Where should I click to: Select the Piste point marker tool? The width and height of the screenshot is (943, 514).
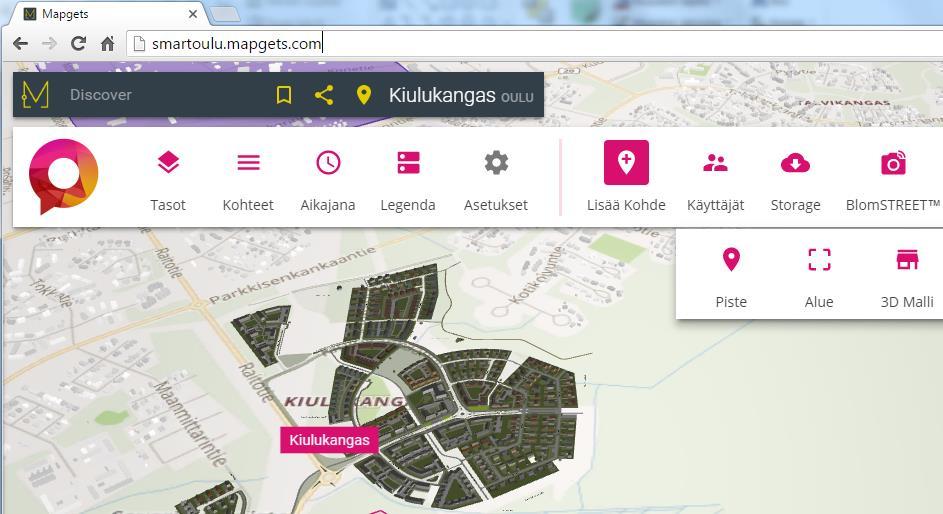coord(731,259)
